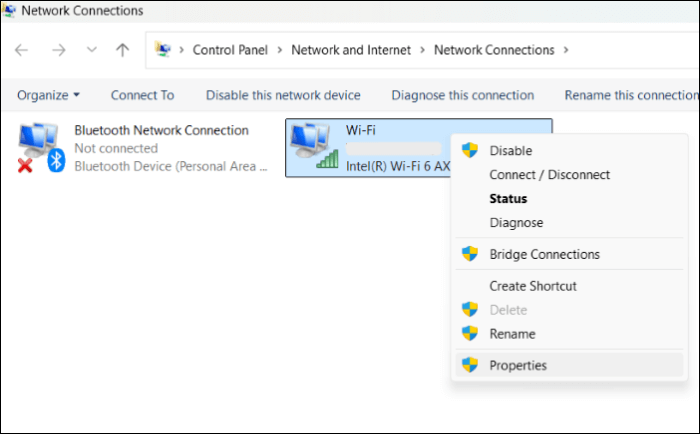
Task: Click Create Shortcut in the context menu
Action: 532,286
